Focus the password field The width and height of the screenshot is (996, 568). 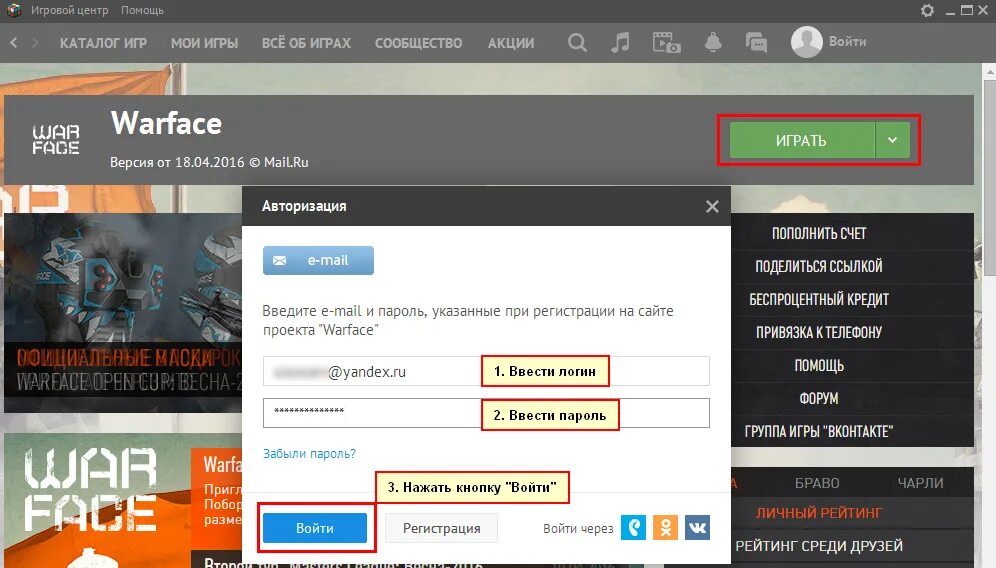coord(486,413)
